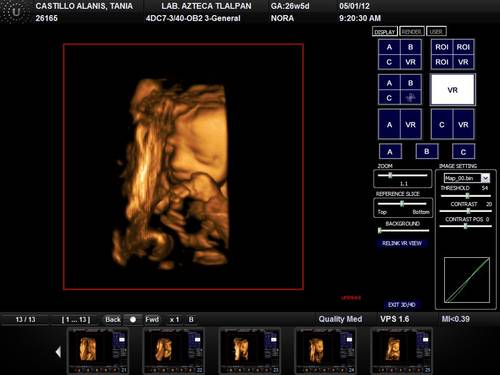The height and width of the screenshot is (375, 500).
Task: Click the EXIT 3D/4D button
Action: tap(401, 304)
